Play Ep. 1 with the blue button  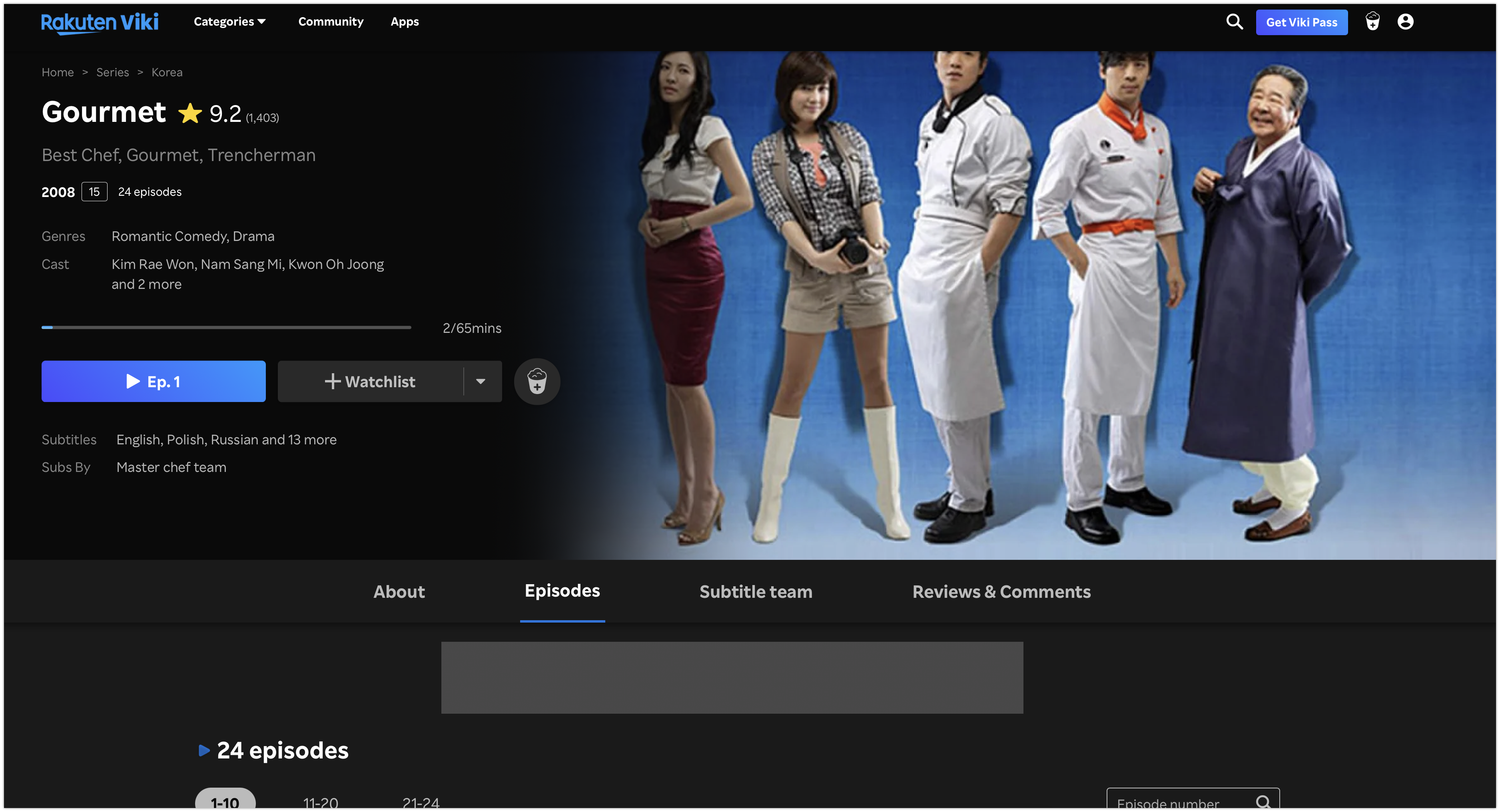point(153,381)
